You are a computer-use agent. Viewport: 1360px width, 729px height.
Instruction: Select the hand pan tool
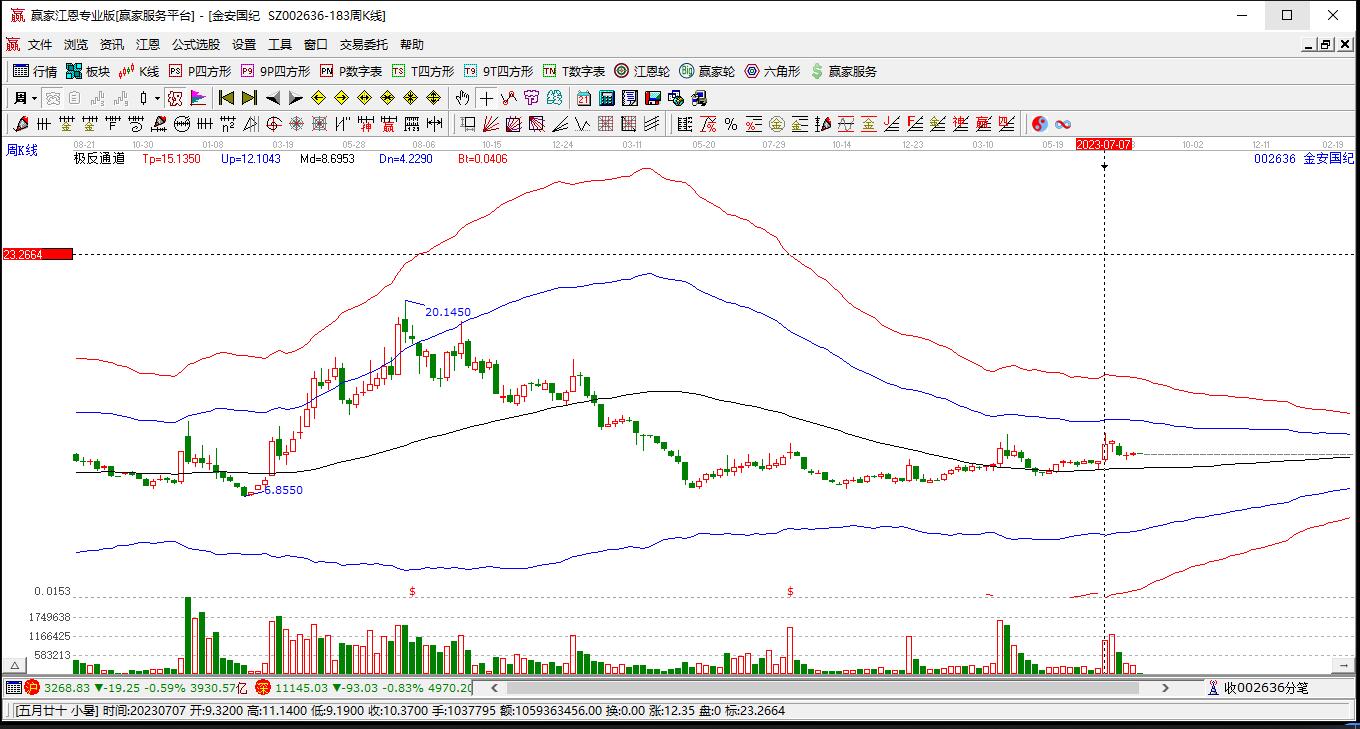pos(462,98)
